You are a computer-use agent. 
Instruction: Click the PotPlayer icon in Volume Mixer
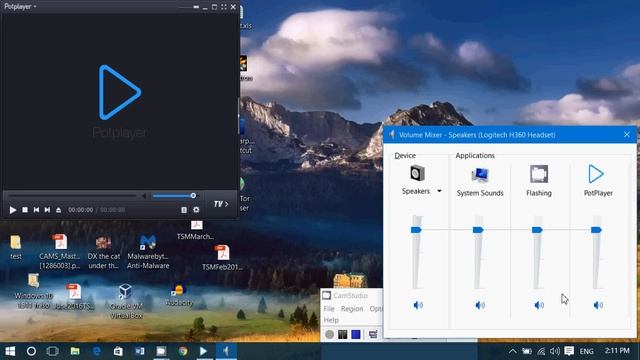point(596,174)
